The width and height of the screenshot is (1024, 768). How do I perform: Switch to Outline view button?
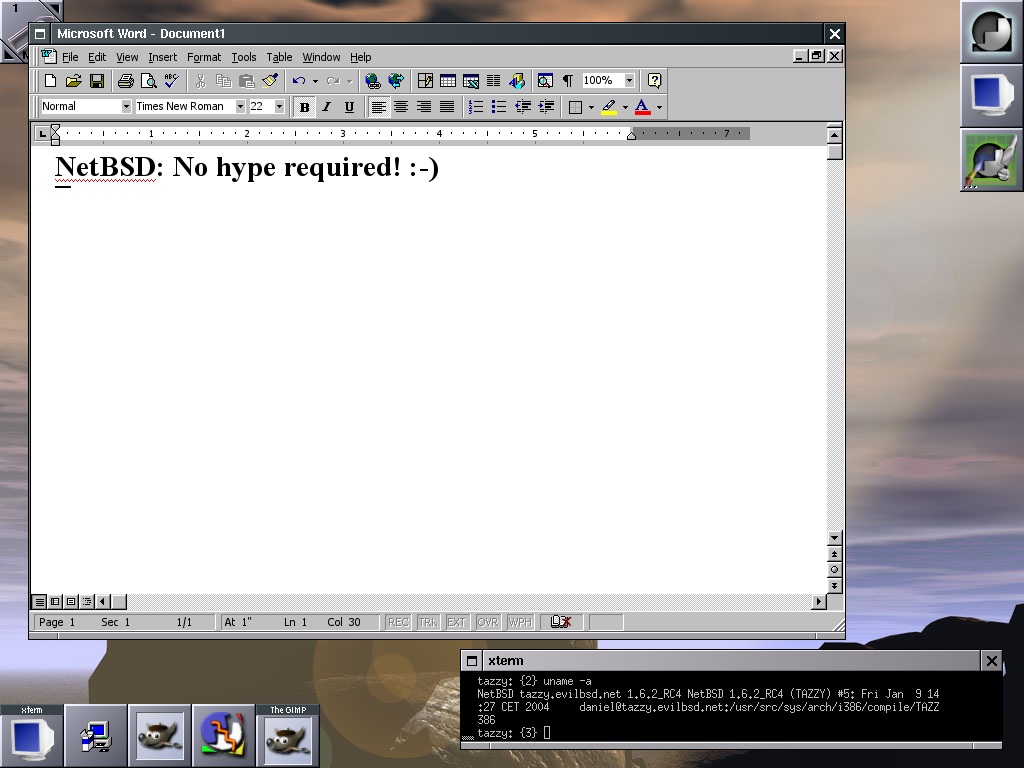click(87, 601)
